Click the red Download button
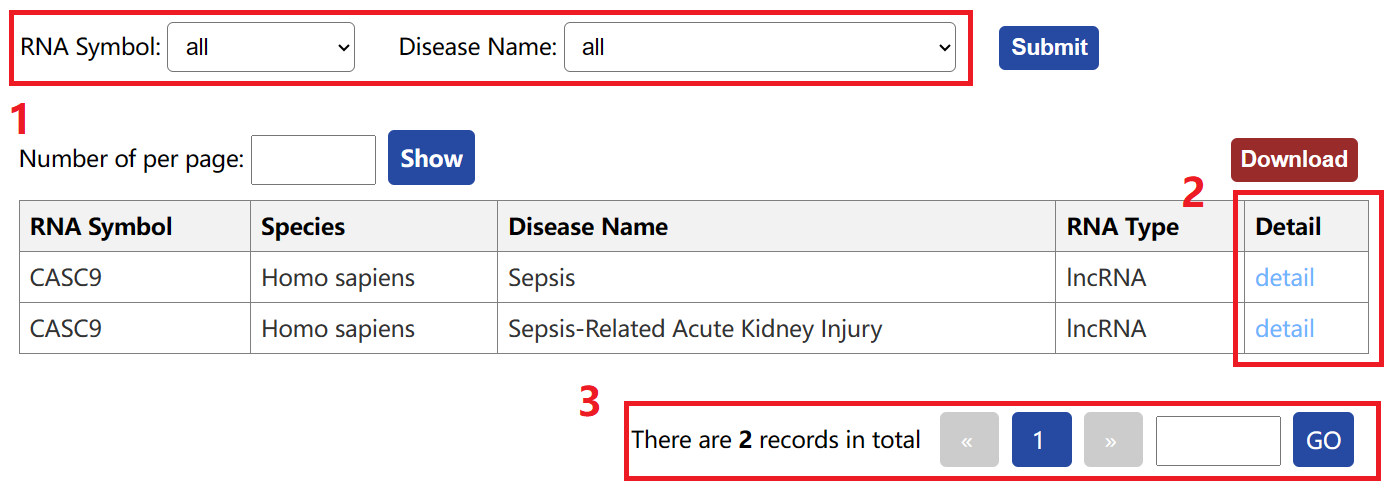Viewport: 1393px width, 491px height. click(x=1294, y=160)
